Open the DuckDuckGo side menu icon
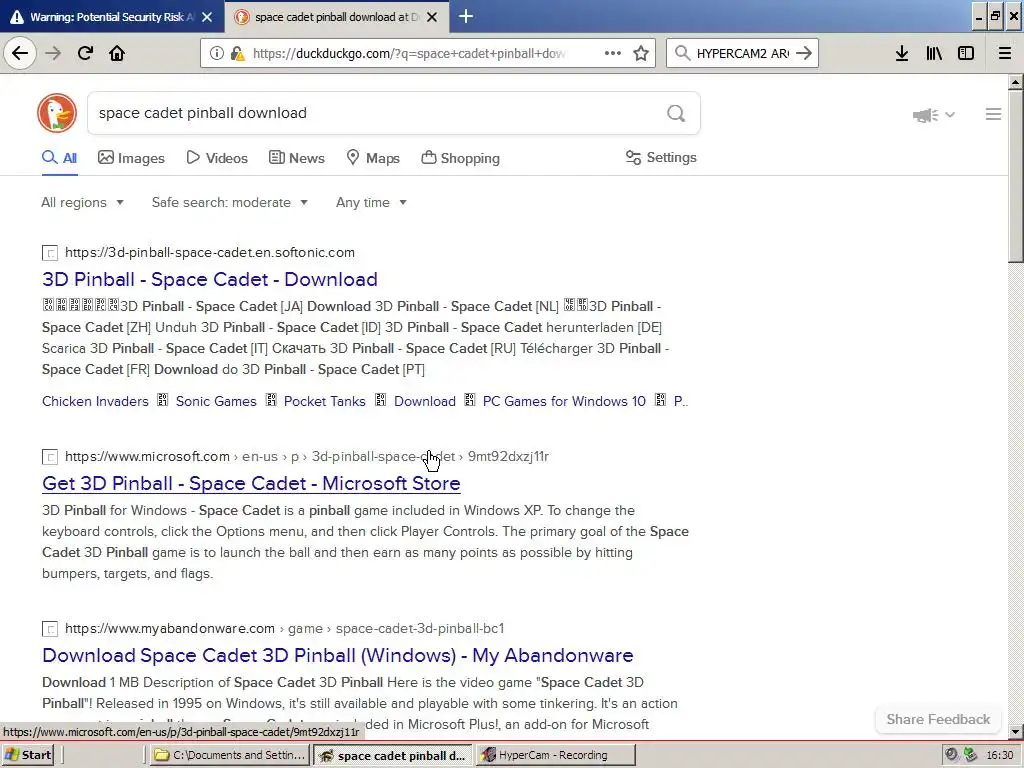This screenshot has width=1024, height=768. (993, 114)
